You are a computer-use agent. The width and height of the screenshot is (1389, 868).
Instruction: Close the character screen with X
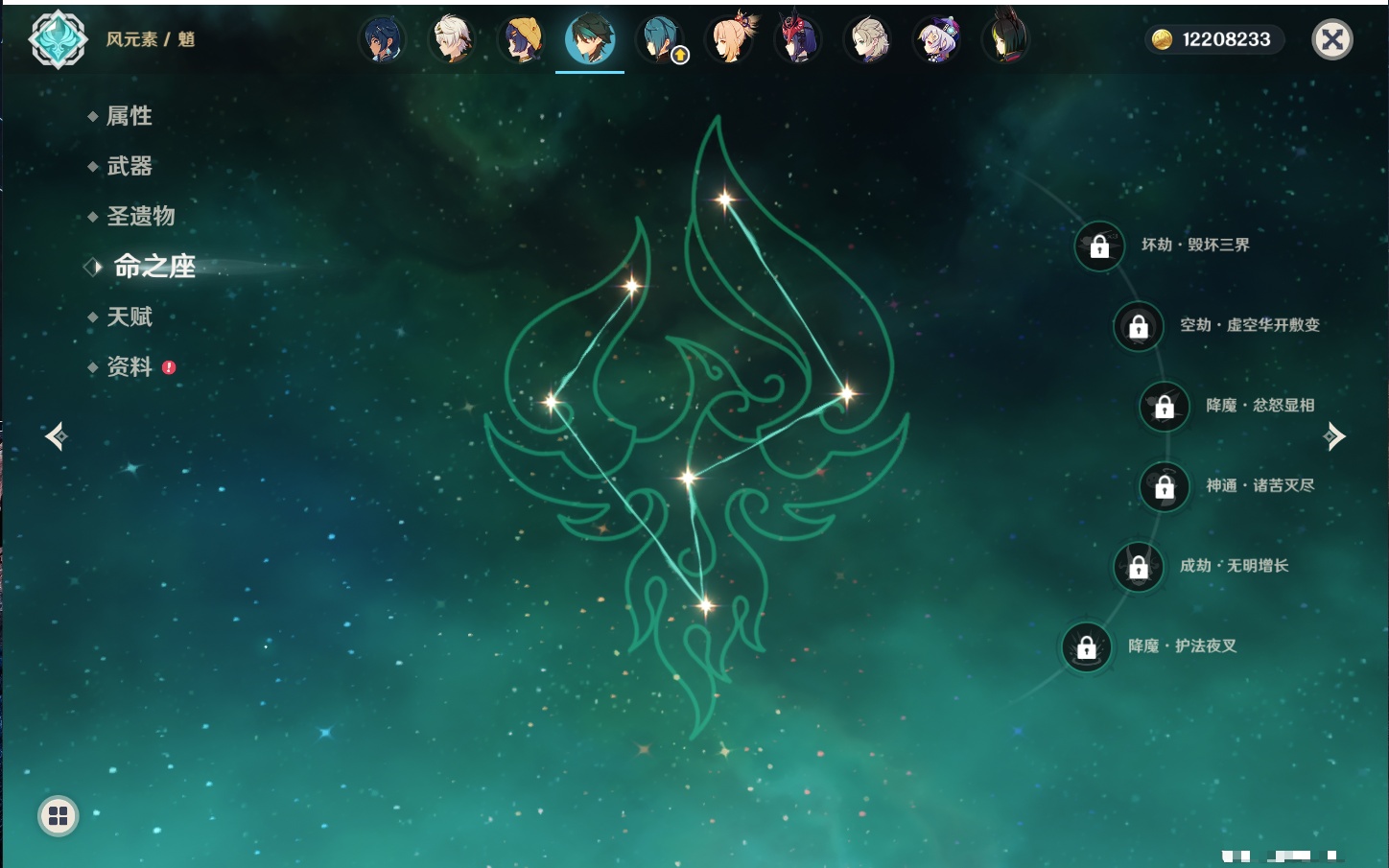1332,39
